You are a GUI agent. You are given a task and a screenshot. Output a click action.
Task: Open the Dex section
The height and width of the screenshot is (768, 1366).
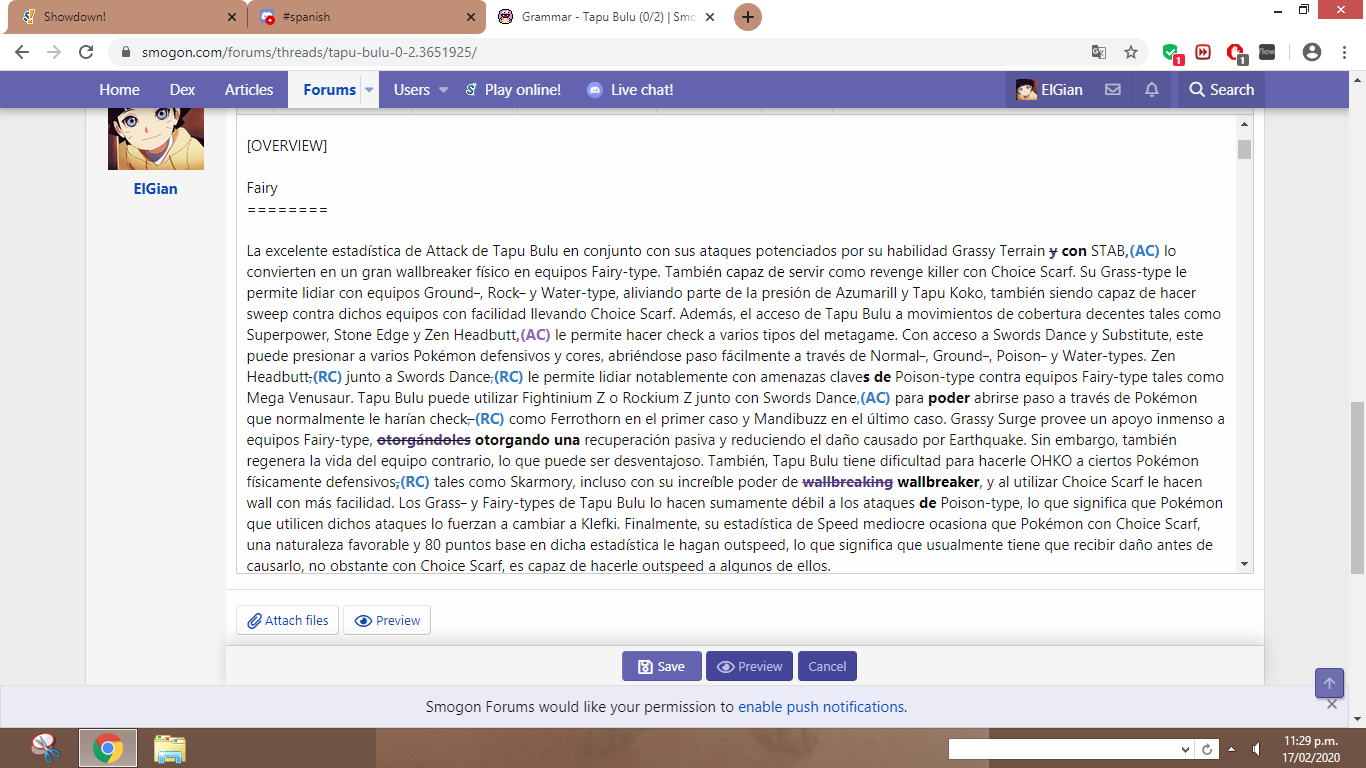(182, 90)
